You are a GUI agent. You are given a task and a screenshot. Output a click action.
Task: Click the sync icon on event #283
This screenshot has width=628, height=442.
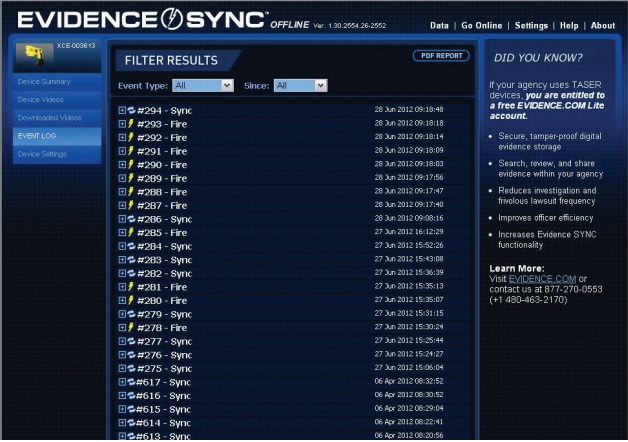(131, 260)
